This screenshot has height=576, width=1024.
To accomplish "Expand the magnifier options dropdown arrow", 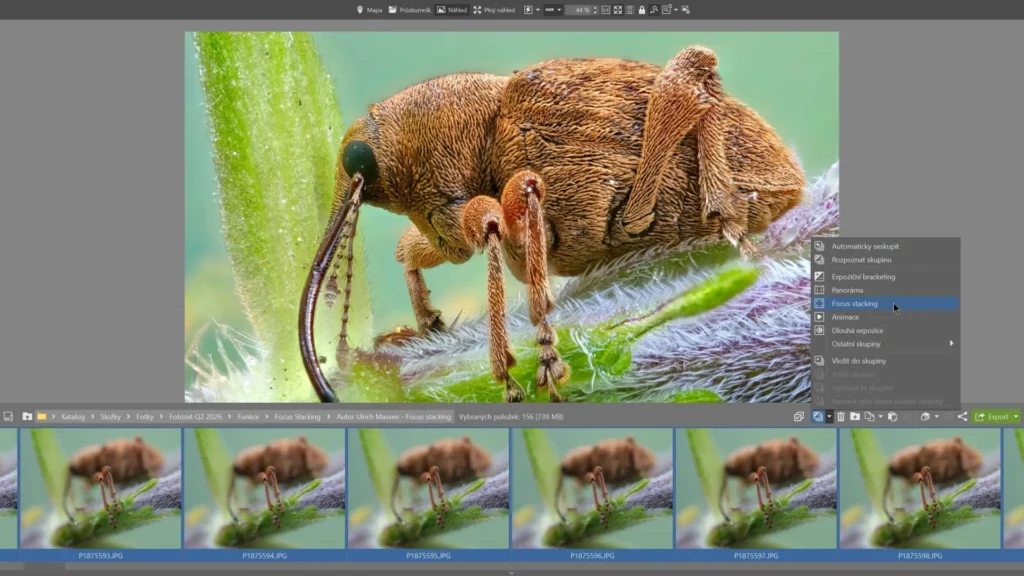I will tap(676, 10).
